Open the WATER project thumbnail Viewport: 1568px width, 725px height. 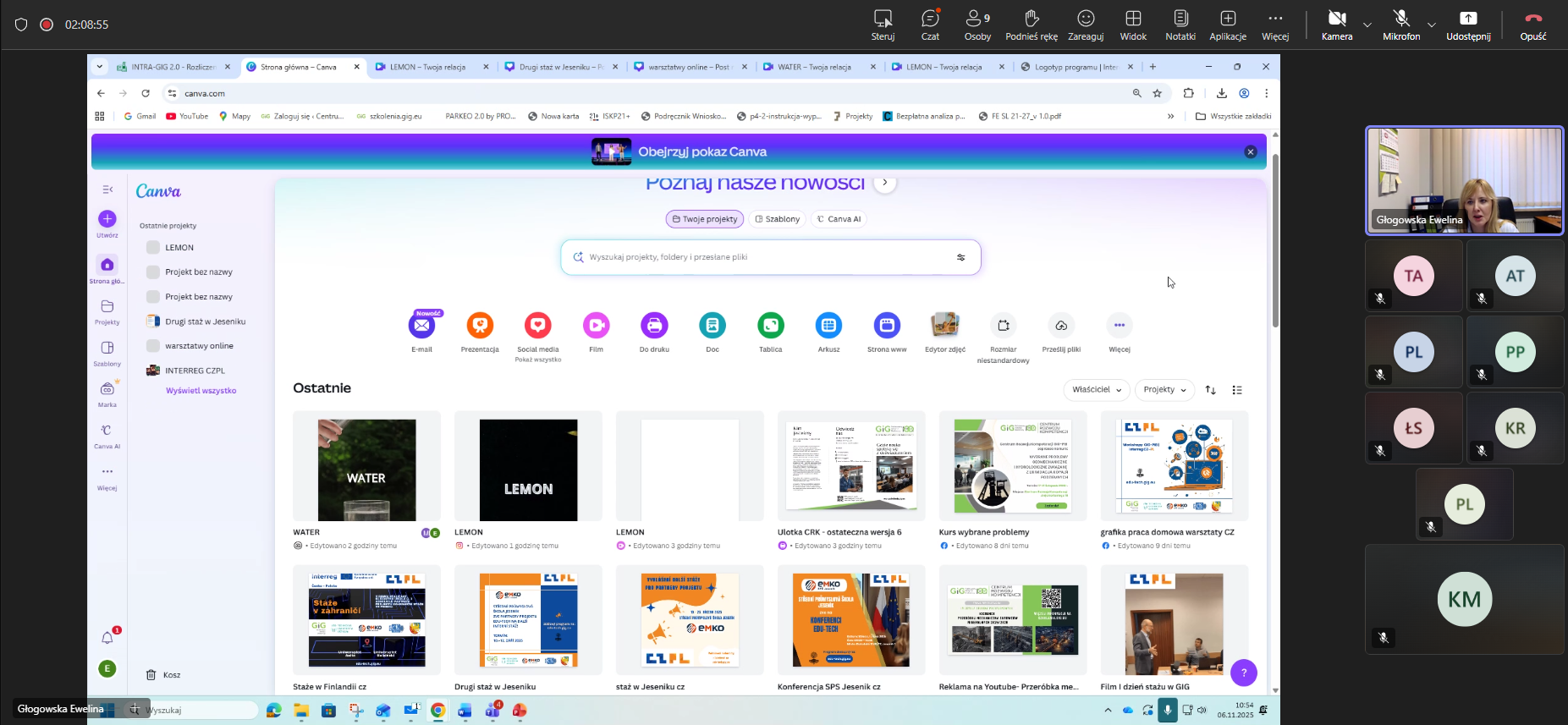(366, 470)
